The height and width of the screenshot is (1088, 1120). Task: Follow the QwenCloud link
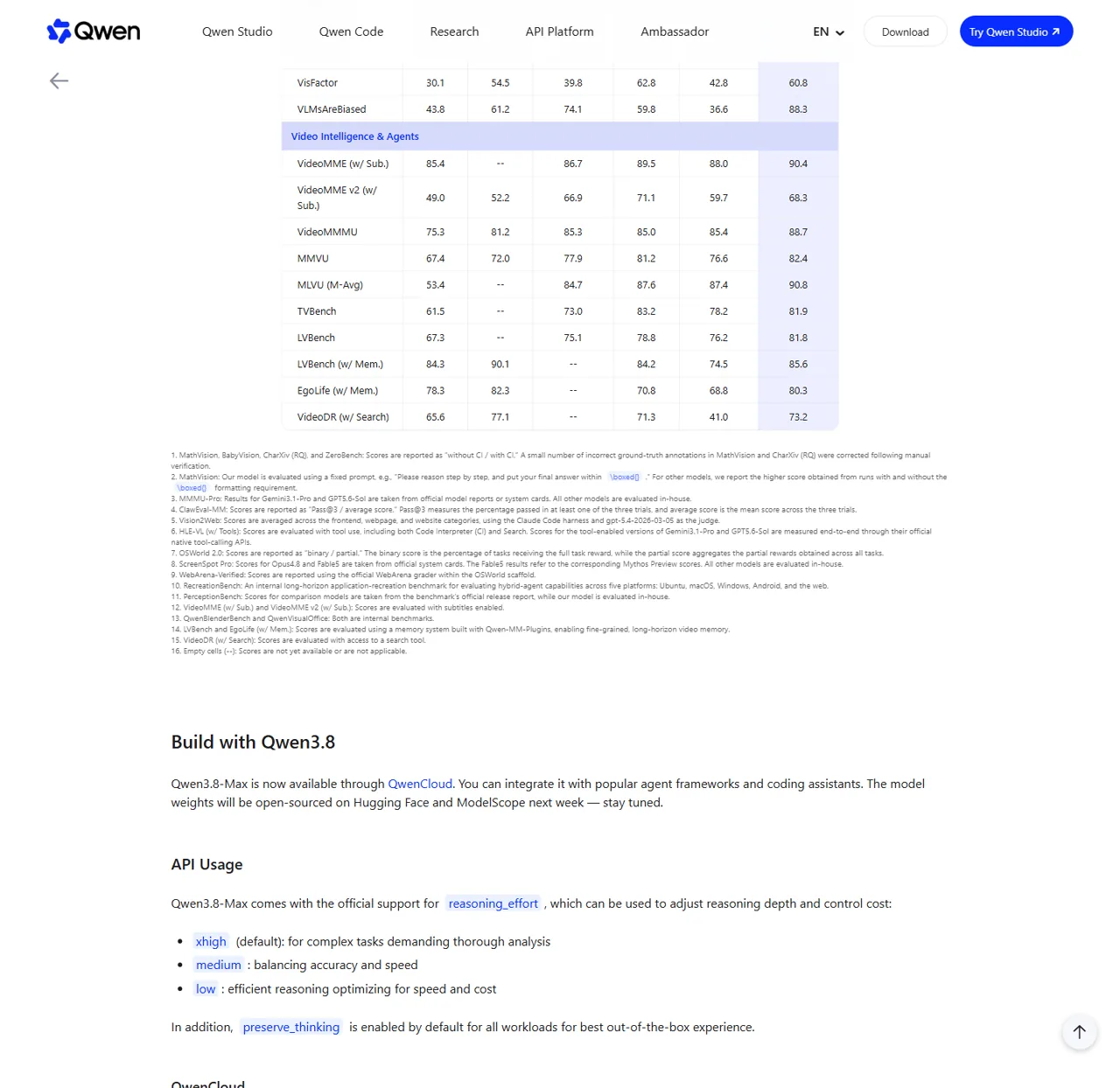tap(420, 784)
